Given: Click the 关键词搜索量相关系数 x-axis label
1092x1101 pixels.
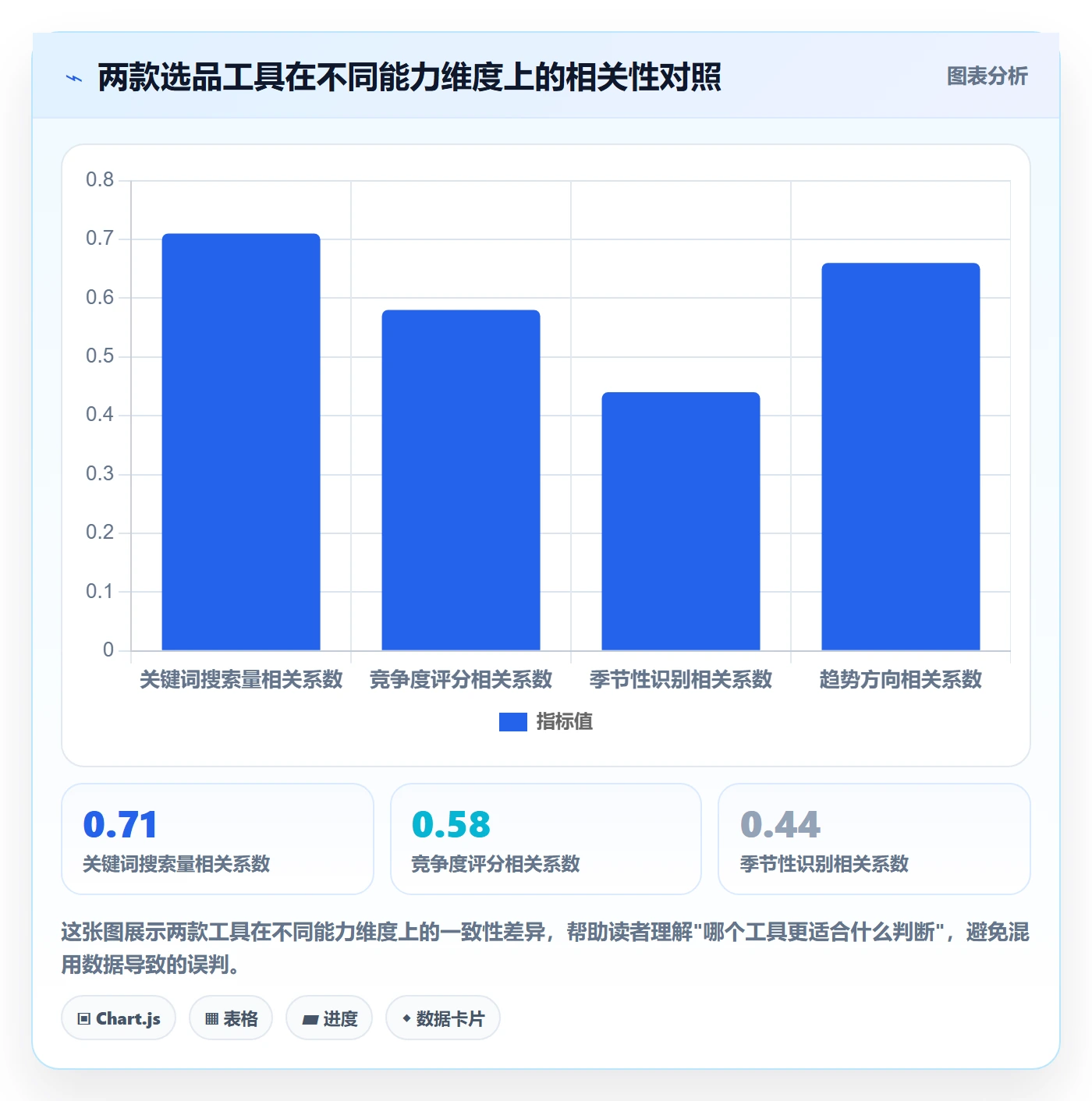Looking at the screenshot, I should 241,680.
